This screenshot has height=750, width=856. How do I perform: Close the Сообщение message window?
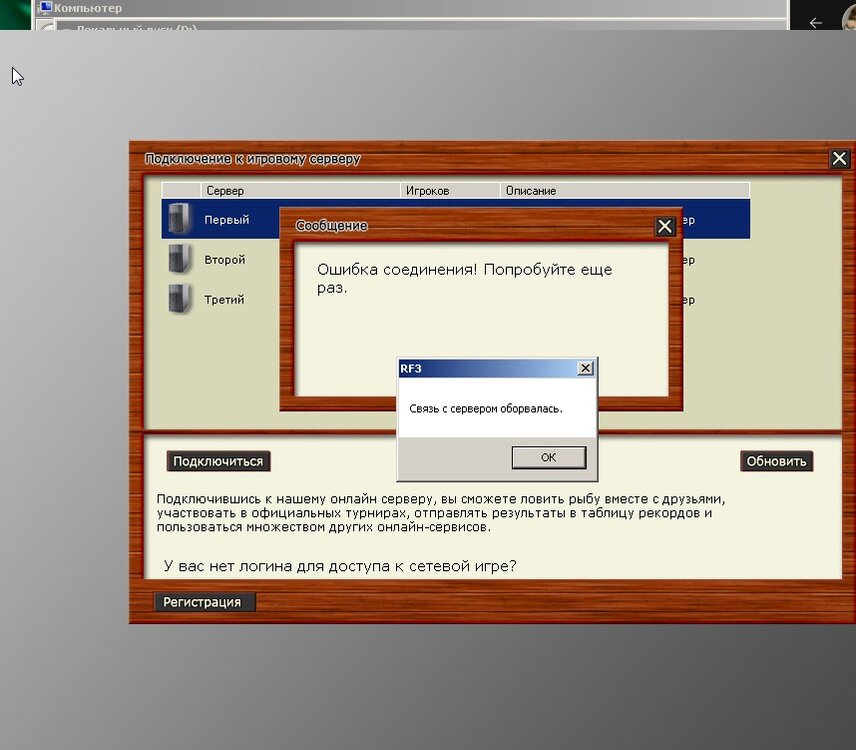coord(665,227)
